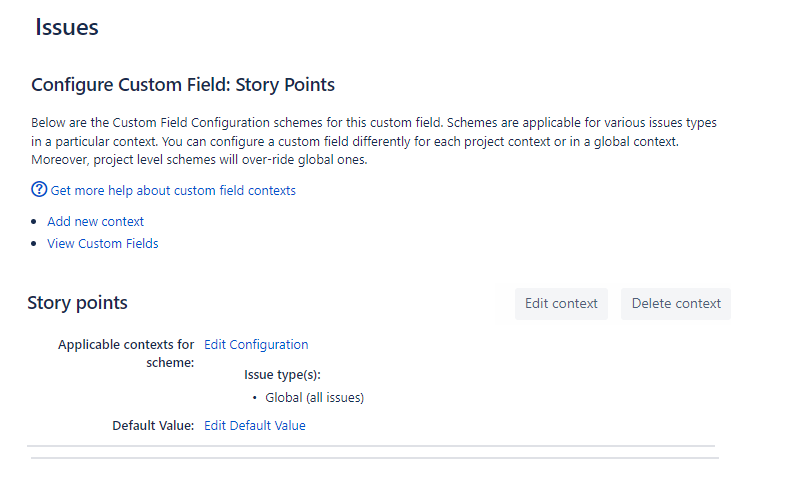Click the 'Issues' page heading

(x=67, y=27)
